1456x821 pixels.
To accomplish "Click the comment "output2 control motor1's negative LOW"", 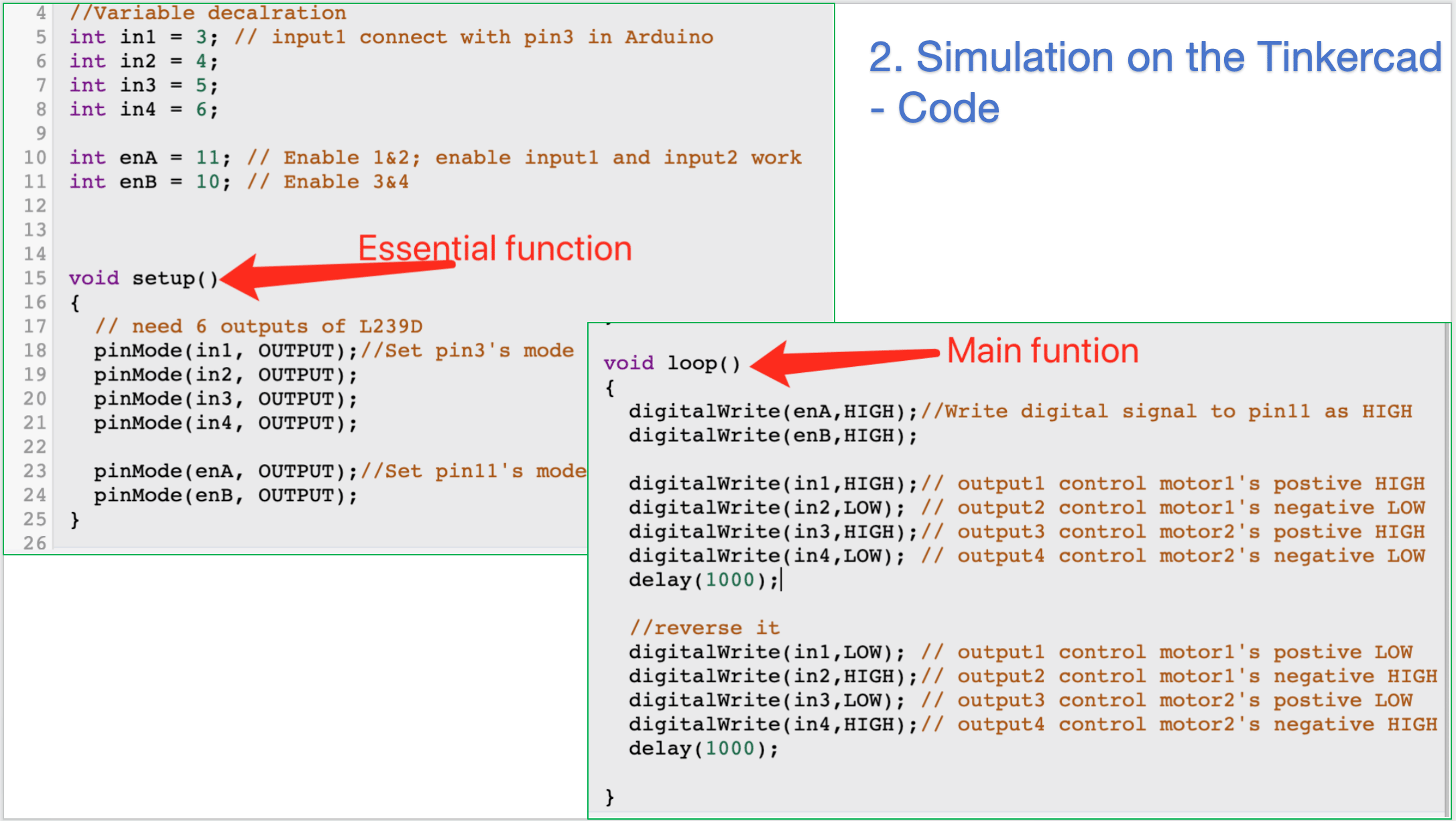I will [x=1191, y=508].
